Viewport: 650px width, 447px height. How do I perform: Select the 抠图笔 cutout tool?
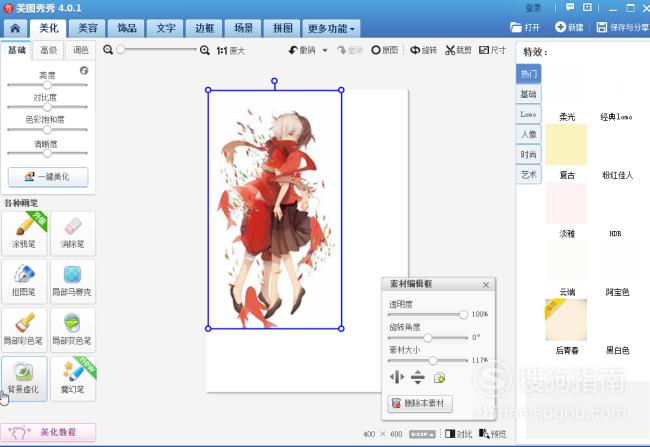point(24,281)
